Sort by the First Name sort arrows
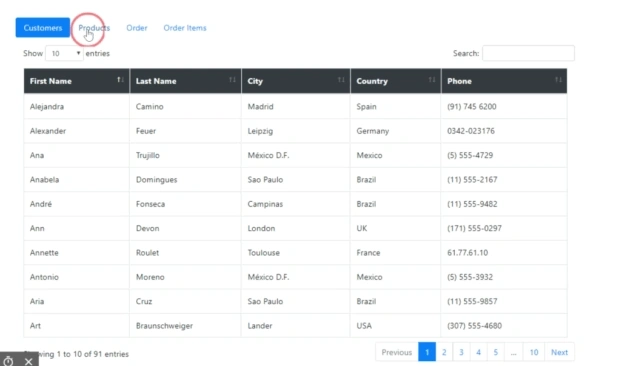Screen dimensions: 639x366 (120, 80)
